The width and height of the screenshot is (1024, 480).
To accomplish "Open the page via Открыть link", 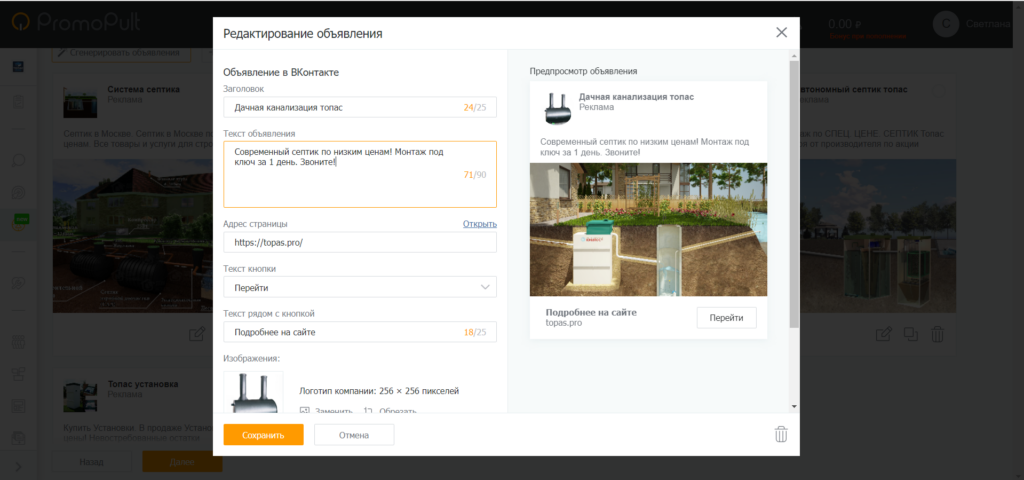I will coord(480,224).
